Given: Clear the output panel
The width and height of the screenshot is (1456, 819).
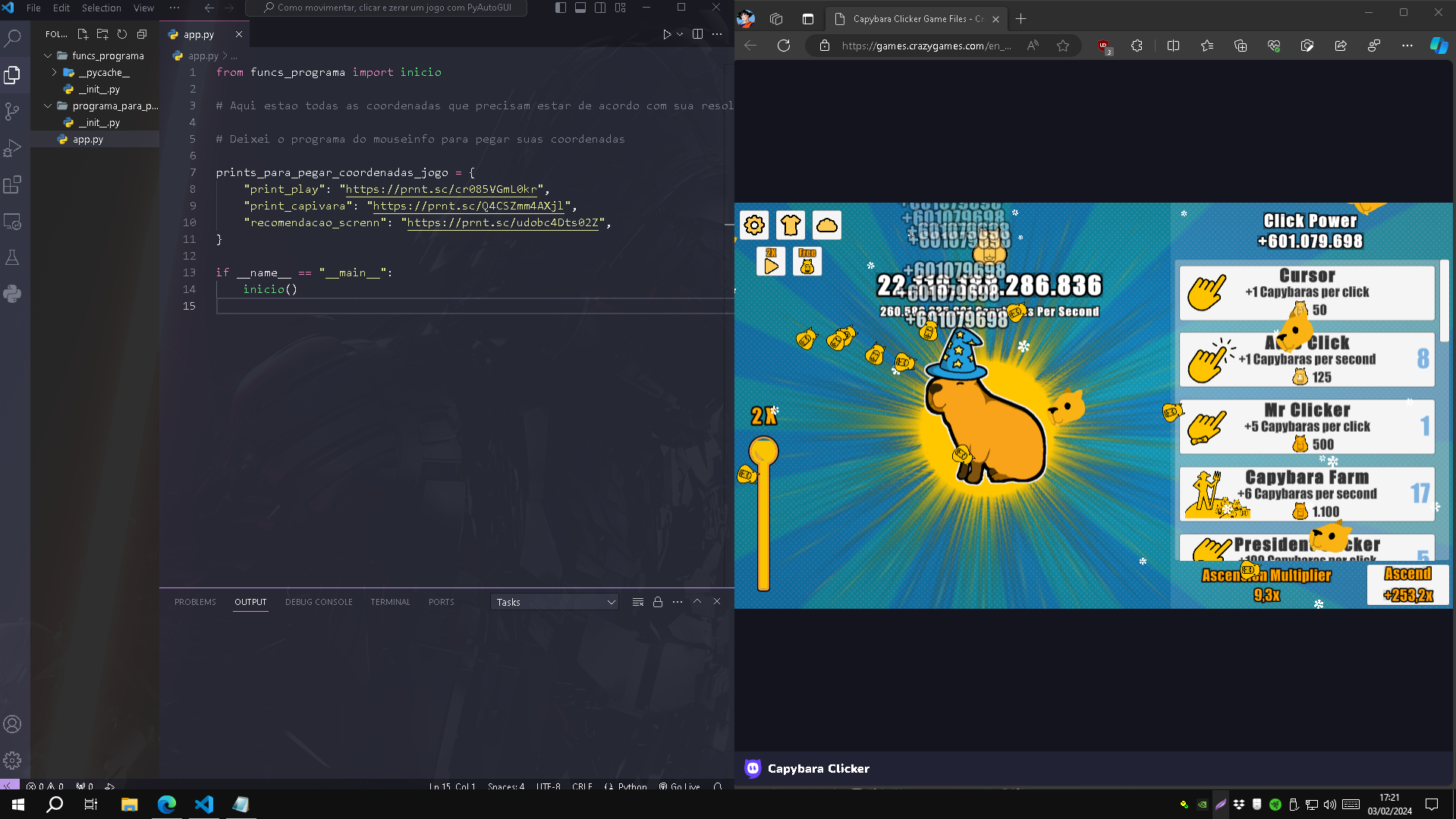Looking at the screenshot, I should coord(638,602).
